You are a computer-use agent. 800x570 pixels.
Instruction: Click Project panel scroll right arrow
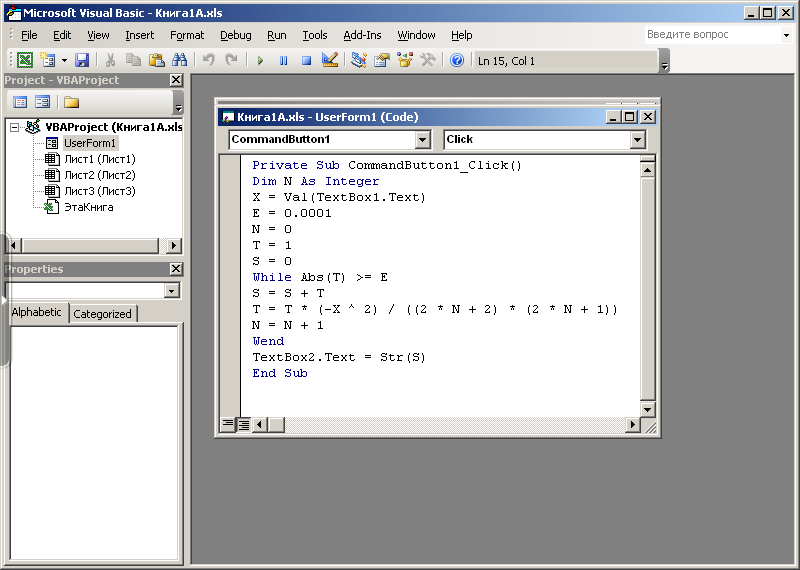(x=174, y=245)
